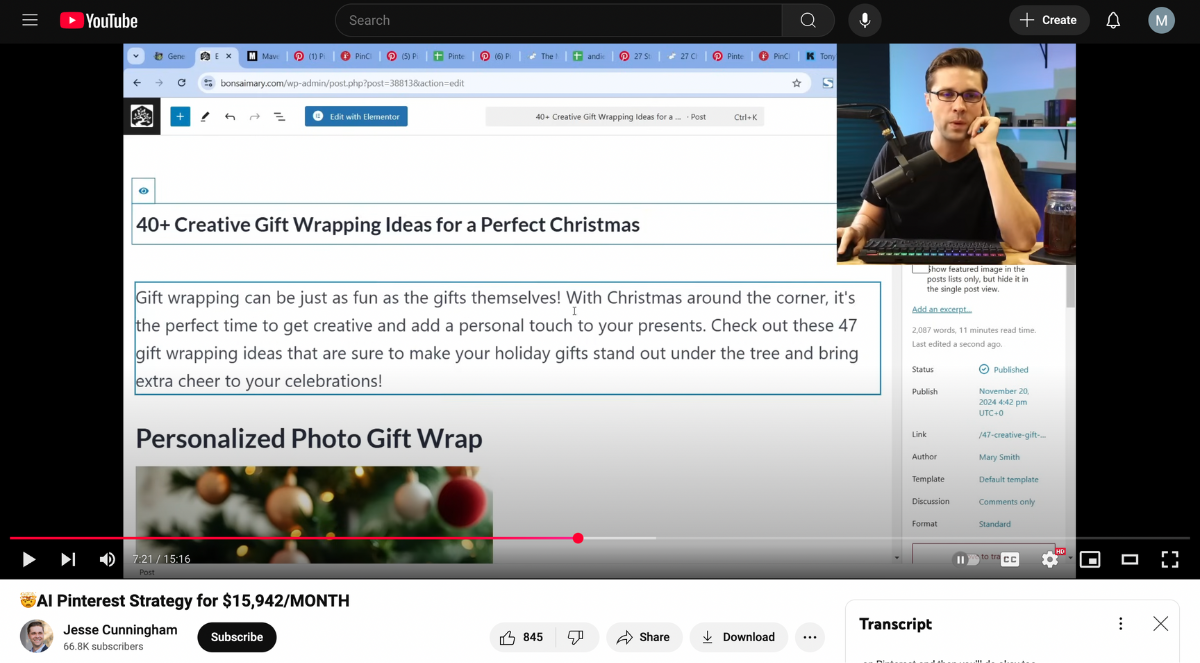Open WordPress document overview list icon

click(x=279, y=116)
